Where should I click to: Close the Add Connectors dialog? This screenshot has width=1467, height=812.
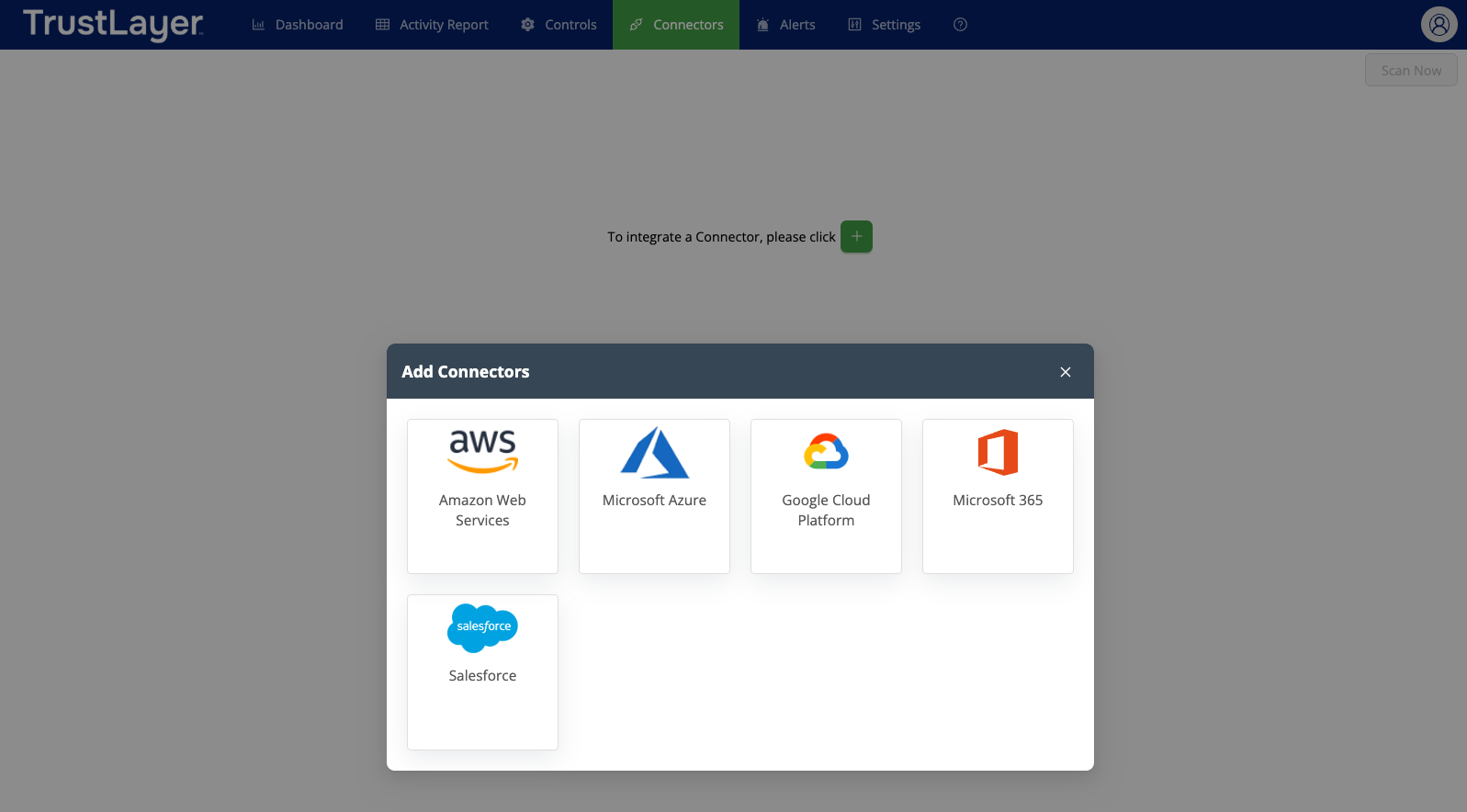tap(1066, 372)
